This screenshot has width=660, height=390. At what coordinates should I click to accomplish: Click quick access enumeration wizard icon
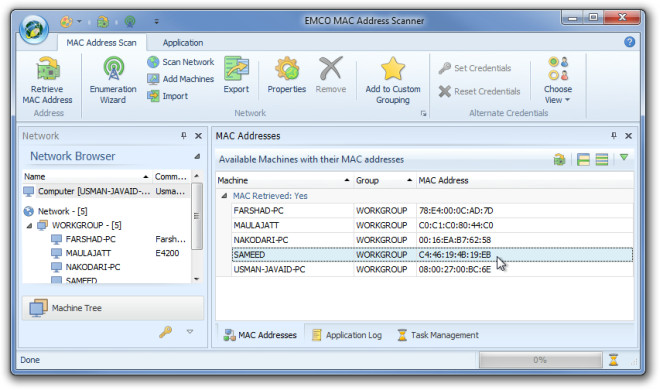130,21
